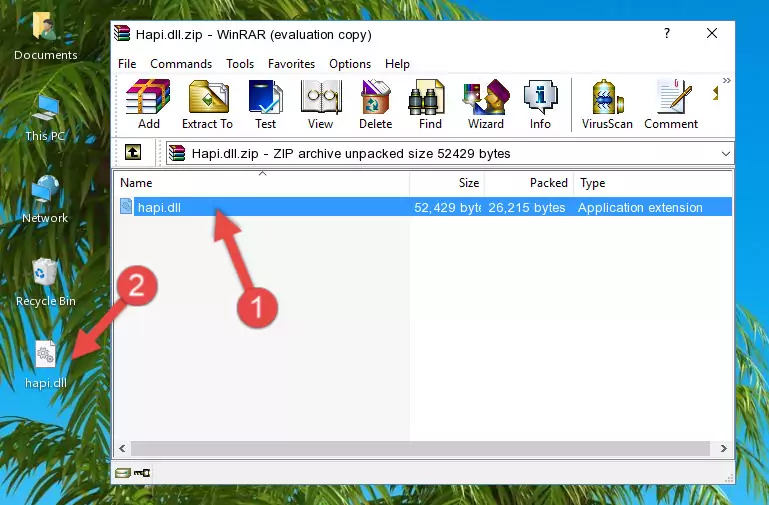Viewport: 769px width, 505px height.
Task: Click the title bar help question mark
Action: coord(666,33)
